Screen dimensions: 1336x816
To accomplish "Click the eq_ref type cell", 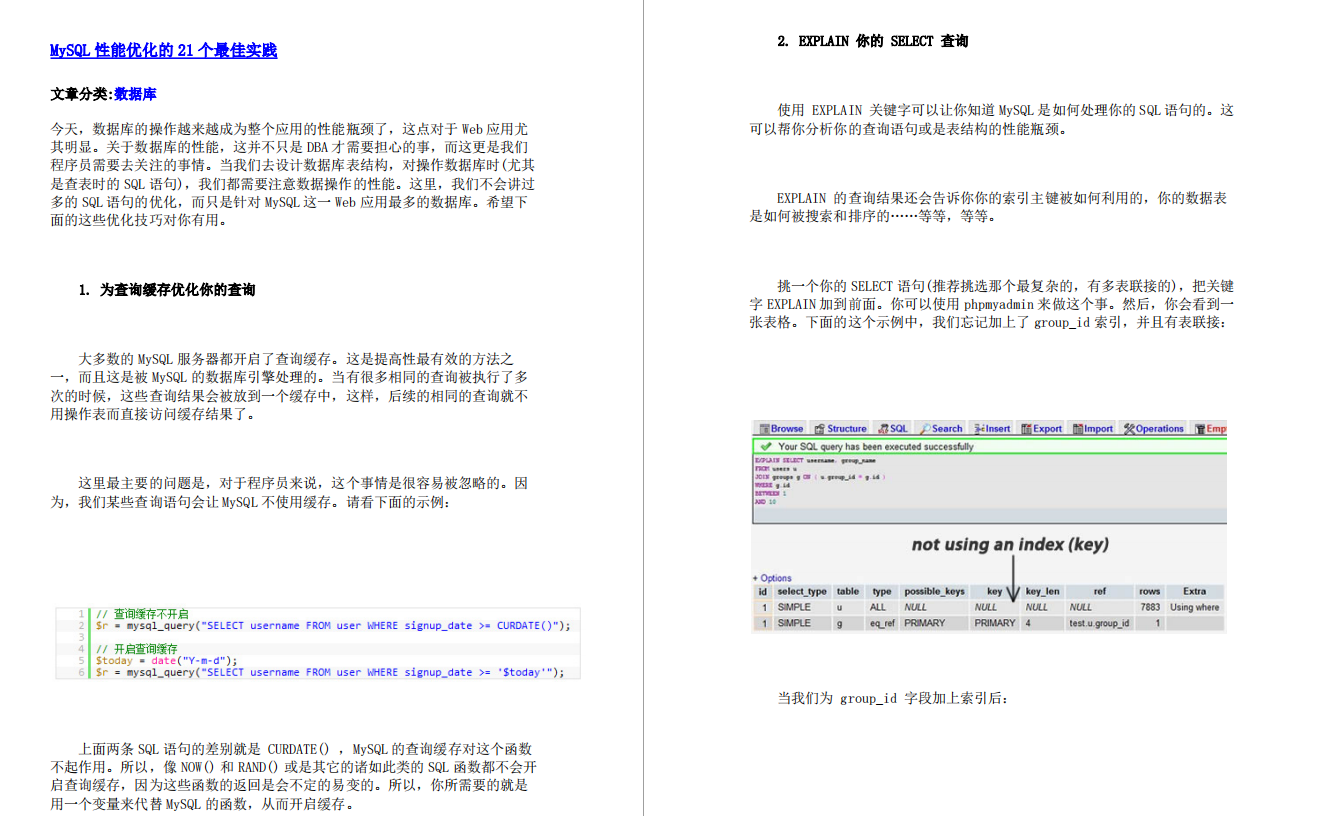I will click(x=882, y=623).
